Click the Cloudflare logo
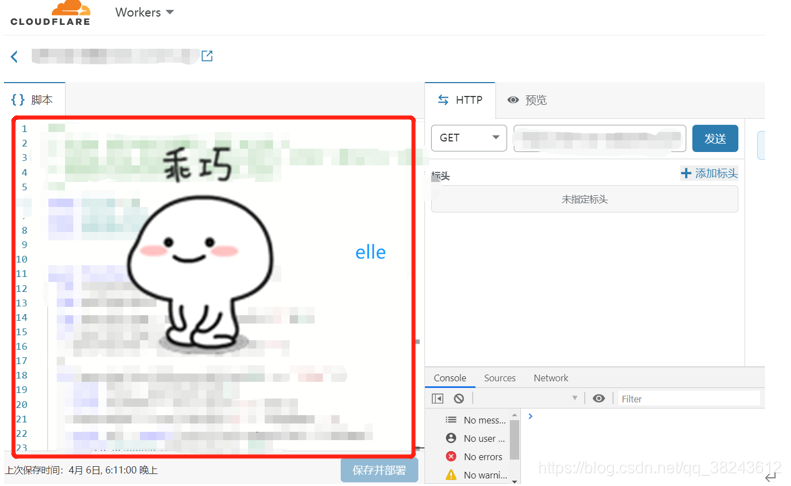The width and height of the screenshot is (791, 486). (50, 14)
